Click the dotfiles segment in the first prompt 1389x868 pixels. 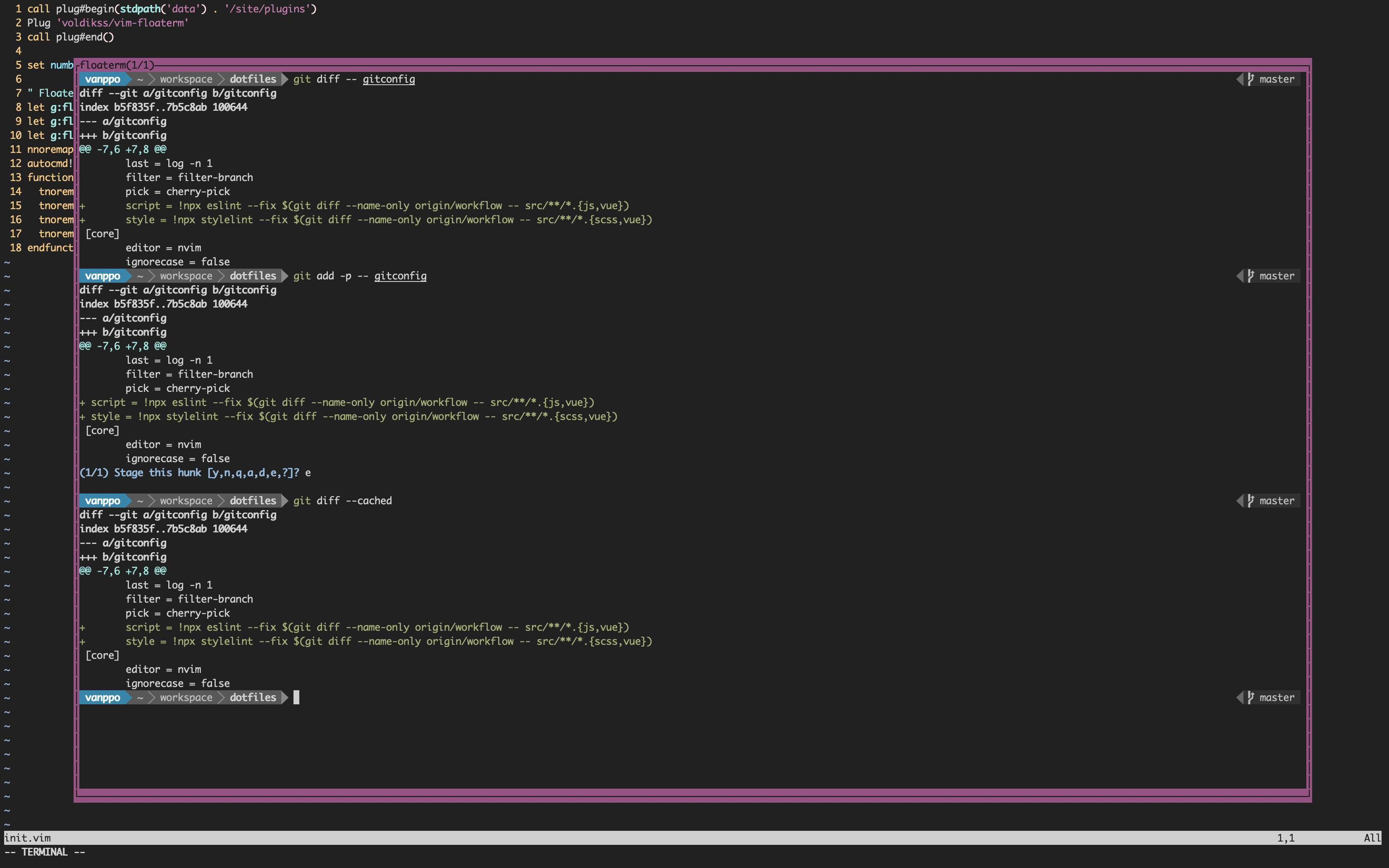pyautogui.click(x=253, y=79)
